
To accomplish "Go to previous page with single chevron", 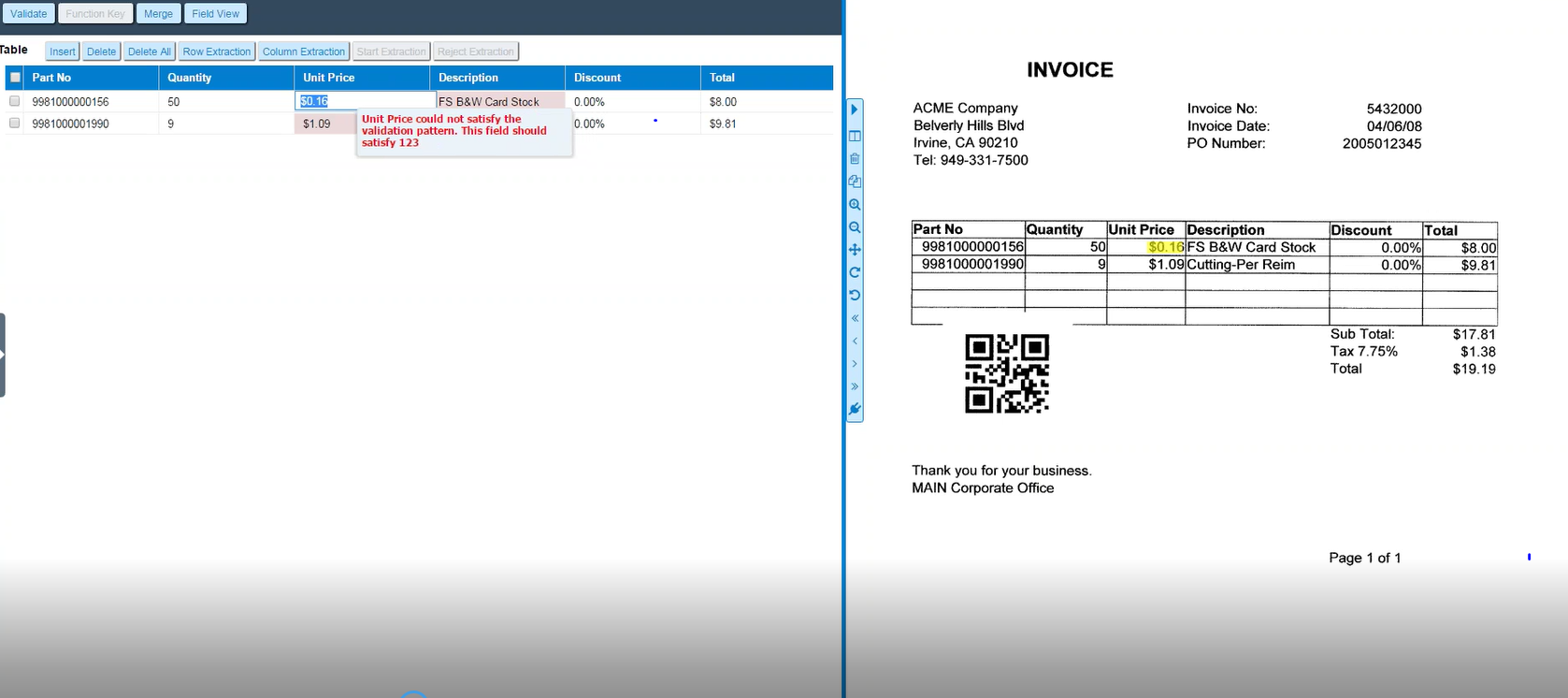I will pyautogui.click(x=855, y=341).
